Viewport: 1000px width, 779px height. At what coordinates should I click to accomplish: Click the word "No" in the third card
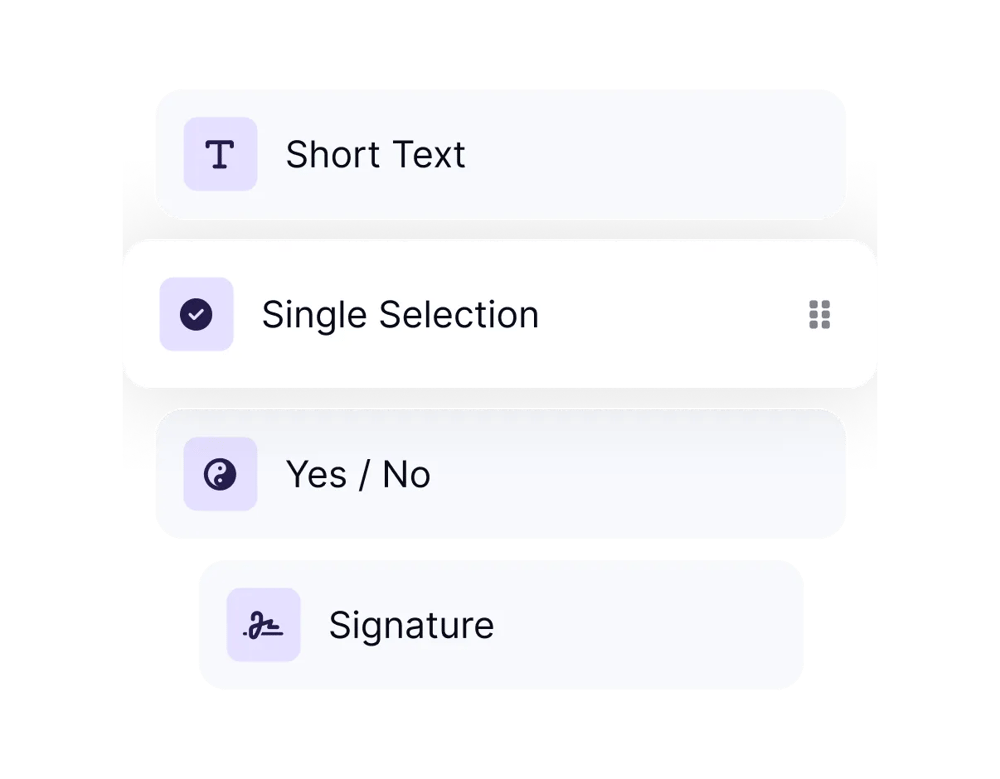point(406,475)
